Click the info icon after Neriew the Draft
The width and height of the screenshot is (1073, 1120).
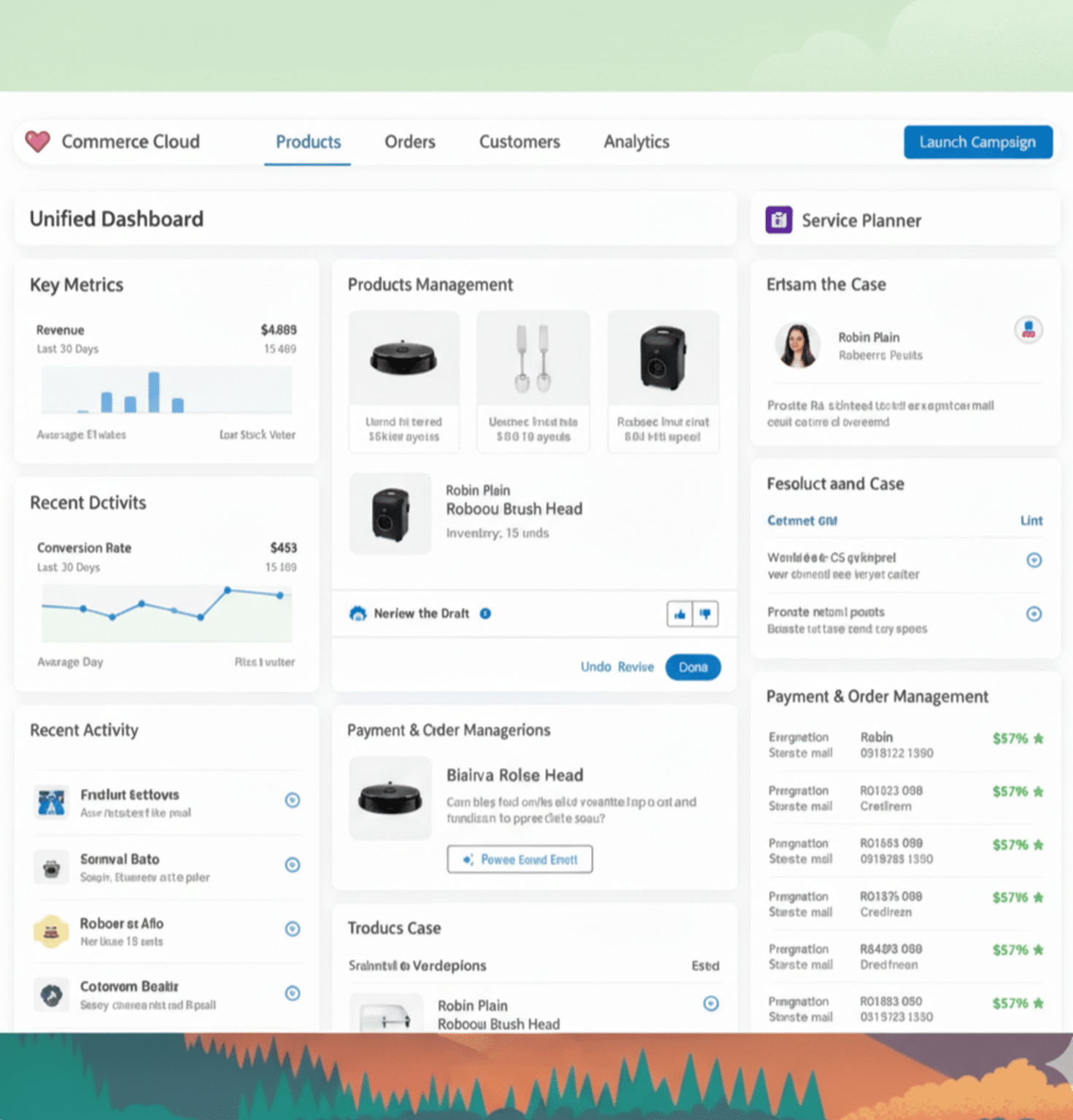tap(485, 613)
